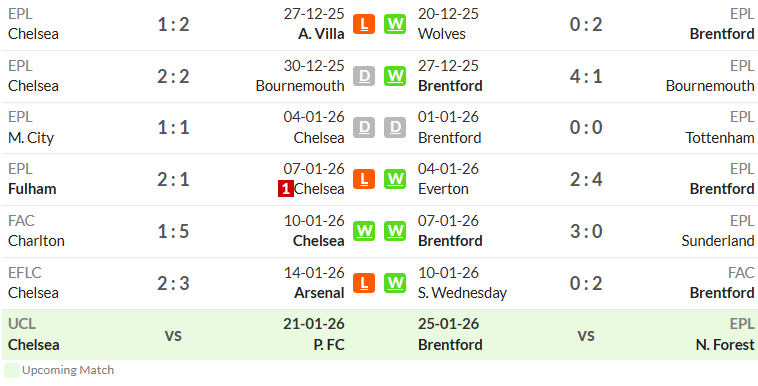This screenshot has width=758, height=386.
Task: Click the W badge for Charlton vs Chelsea
Action: 364,231
